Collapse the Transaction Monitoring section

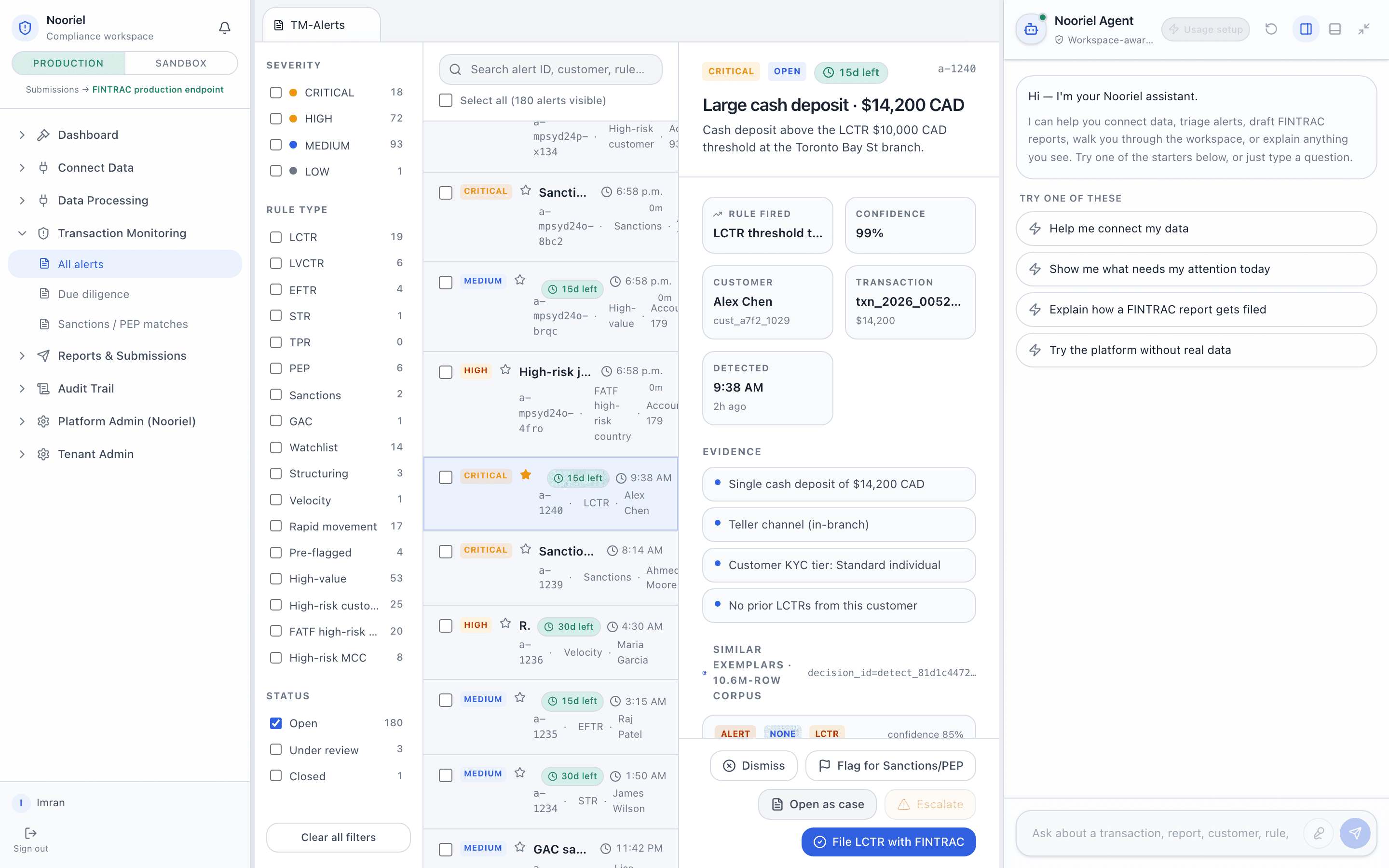(22, 233)
